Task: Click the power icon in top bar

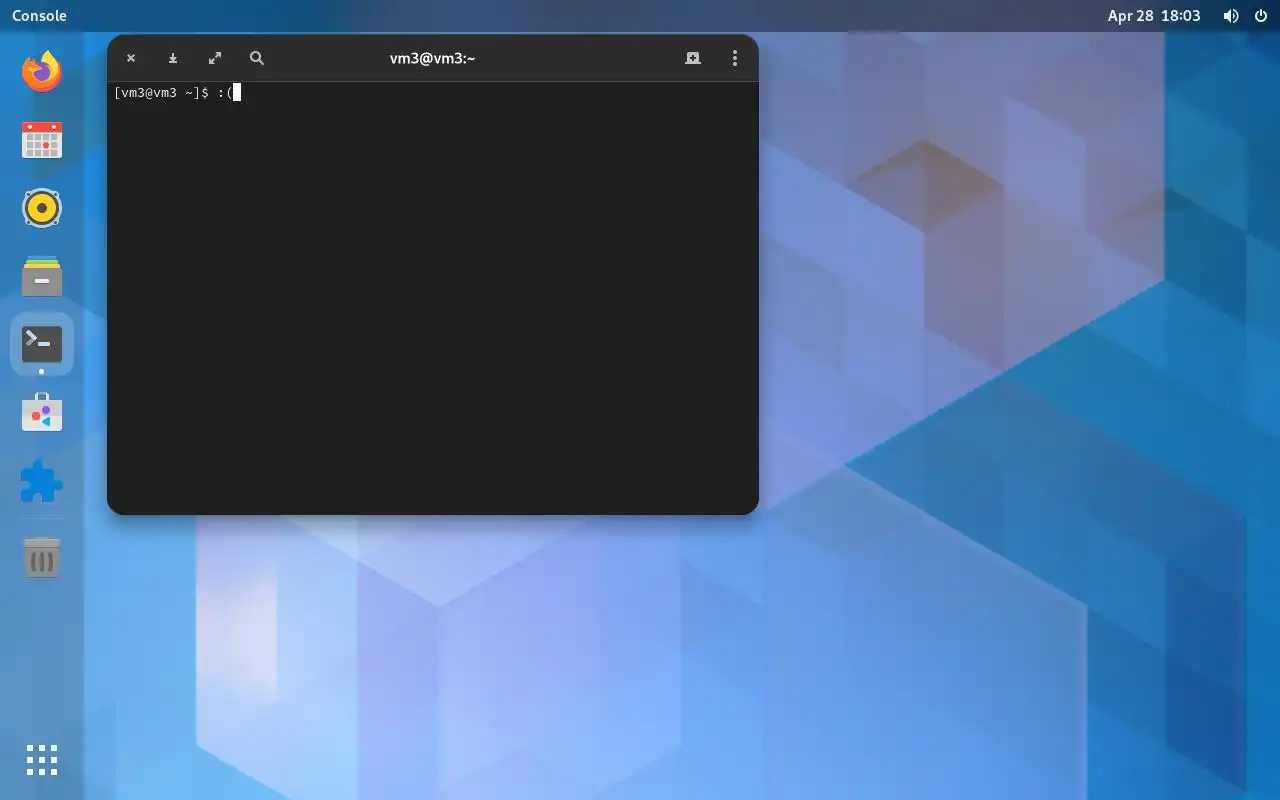Action: (1261, 16)
